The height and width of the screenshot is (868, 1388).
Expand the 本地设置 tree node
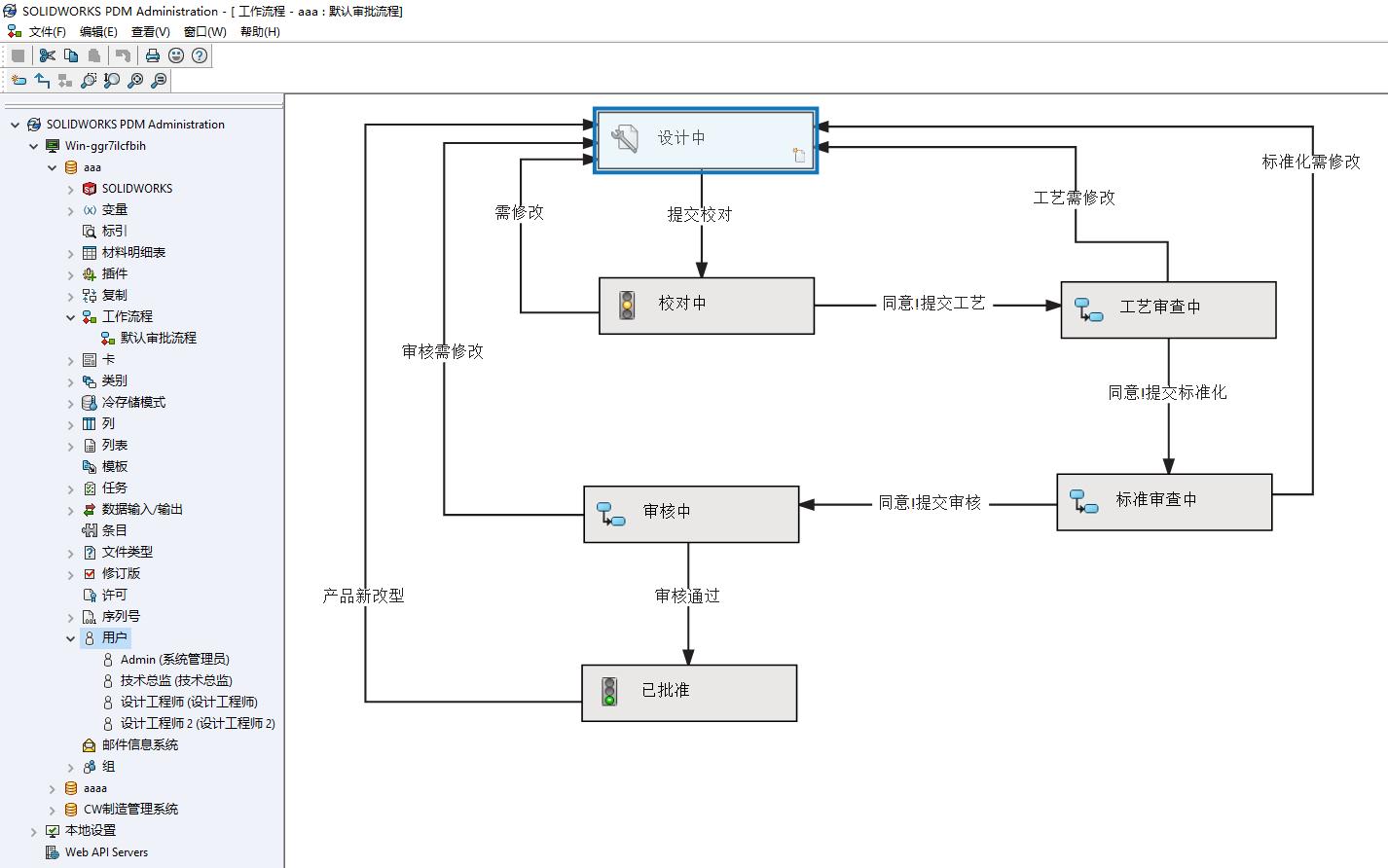point(34,831)
